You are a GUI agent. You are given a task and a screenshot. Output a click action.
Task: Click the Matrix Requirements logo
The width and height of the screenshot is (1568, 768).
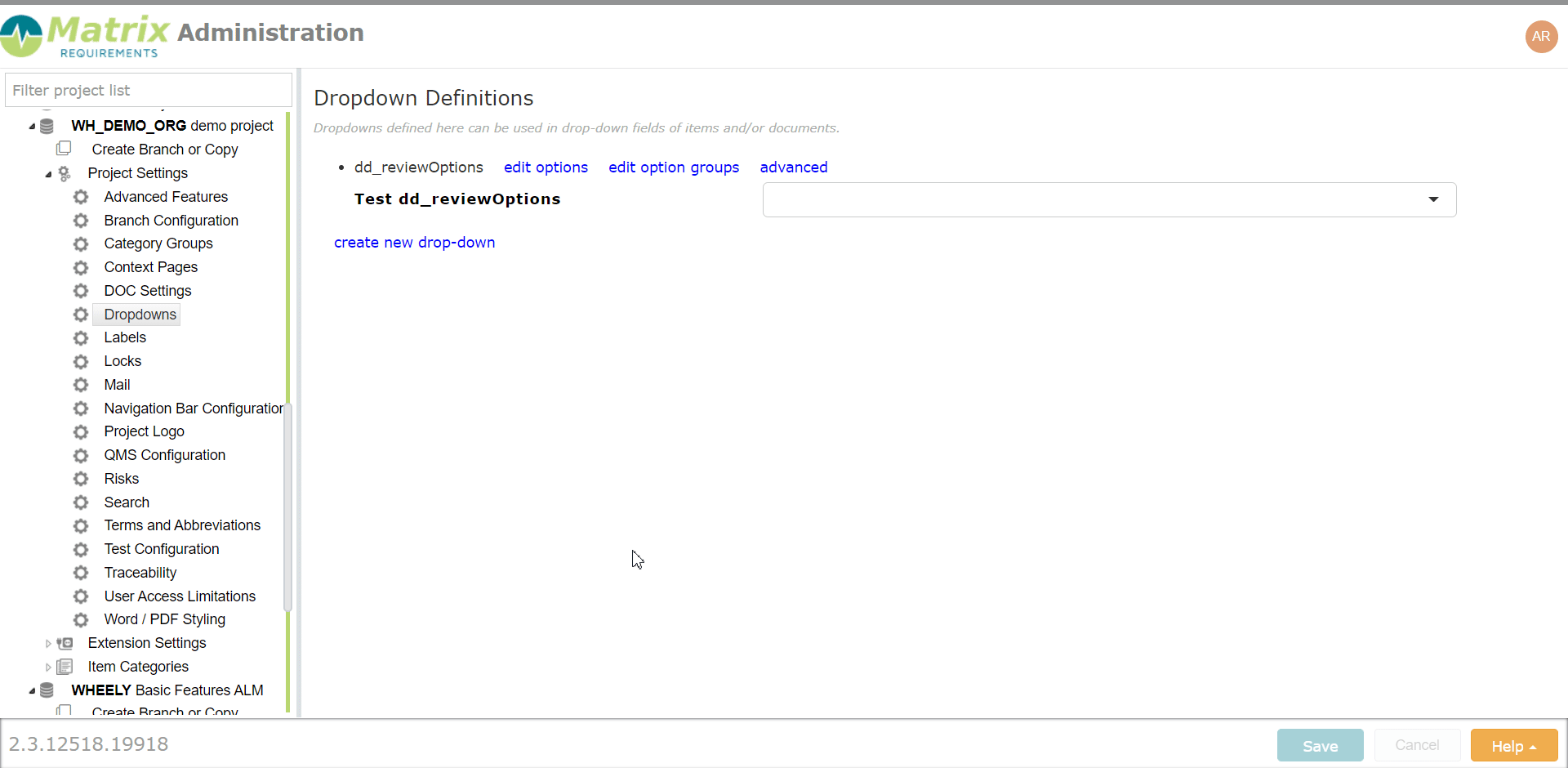point(85,36)
